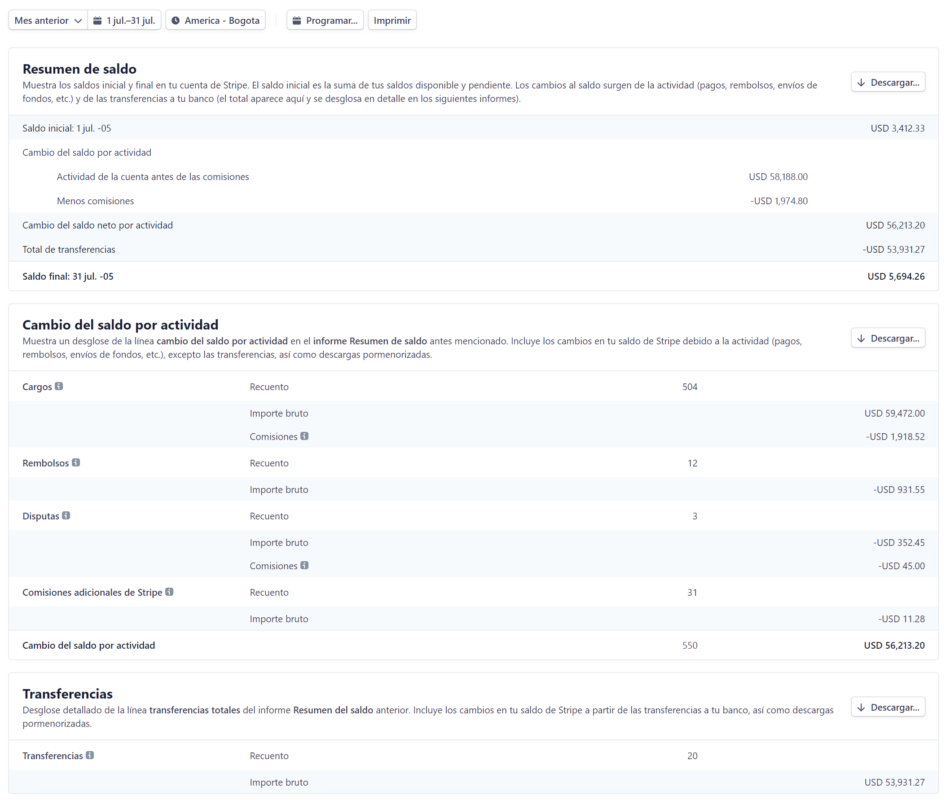Open the 1 jul.–31 jul. date range picker
946x800 pixels.
125,20
